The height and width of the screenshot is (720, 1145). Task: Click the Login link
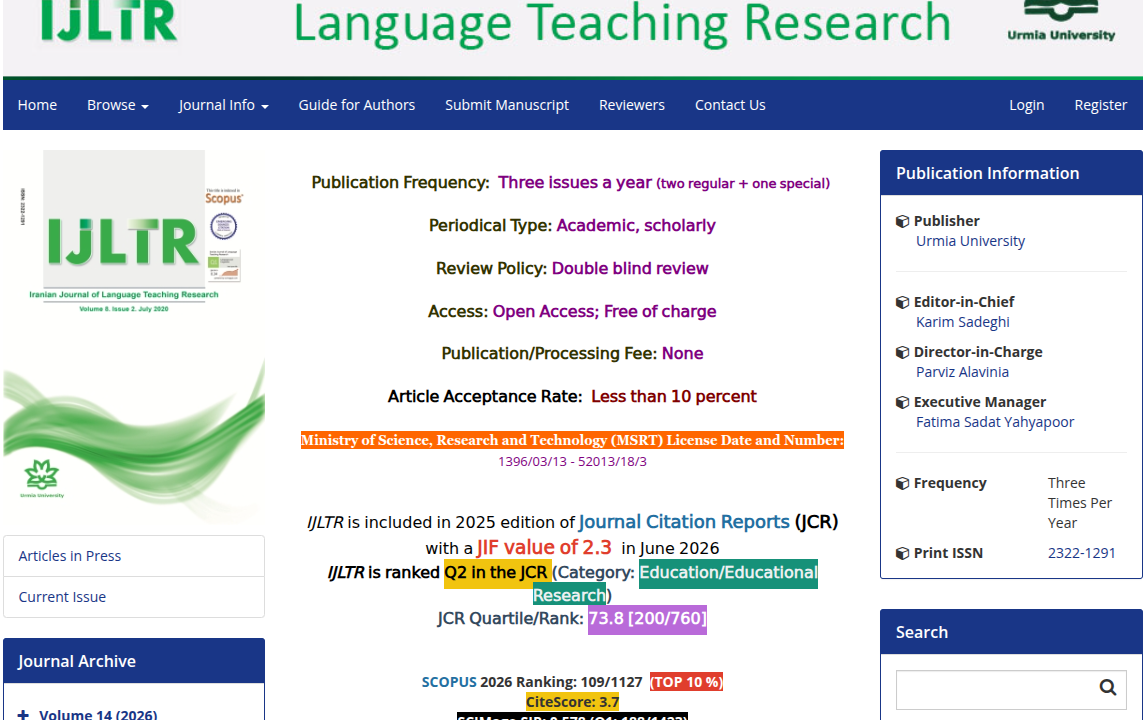pos(1027,105)
